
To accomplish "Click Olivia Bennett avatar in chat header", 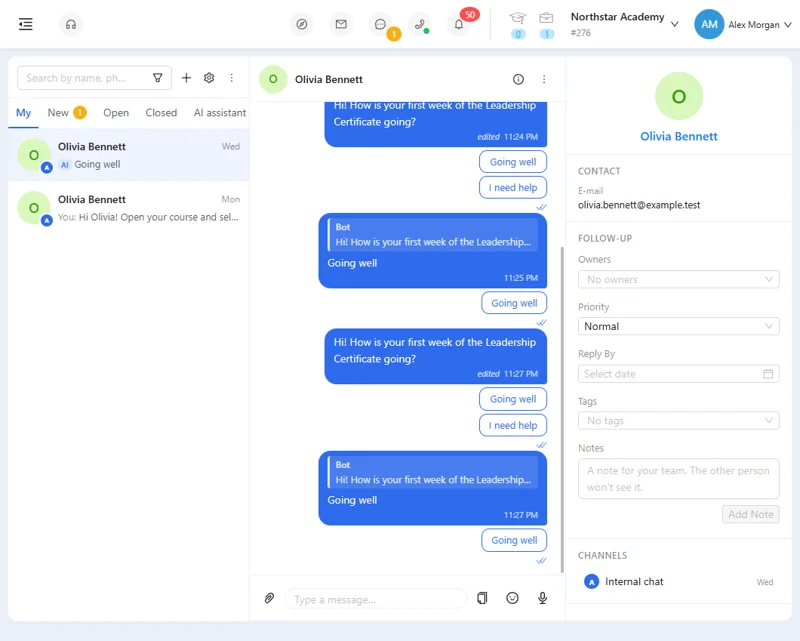I will click(273, 79).
